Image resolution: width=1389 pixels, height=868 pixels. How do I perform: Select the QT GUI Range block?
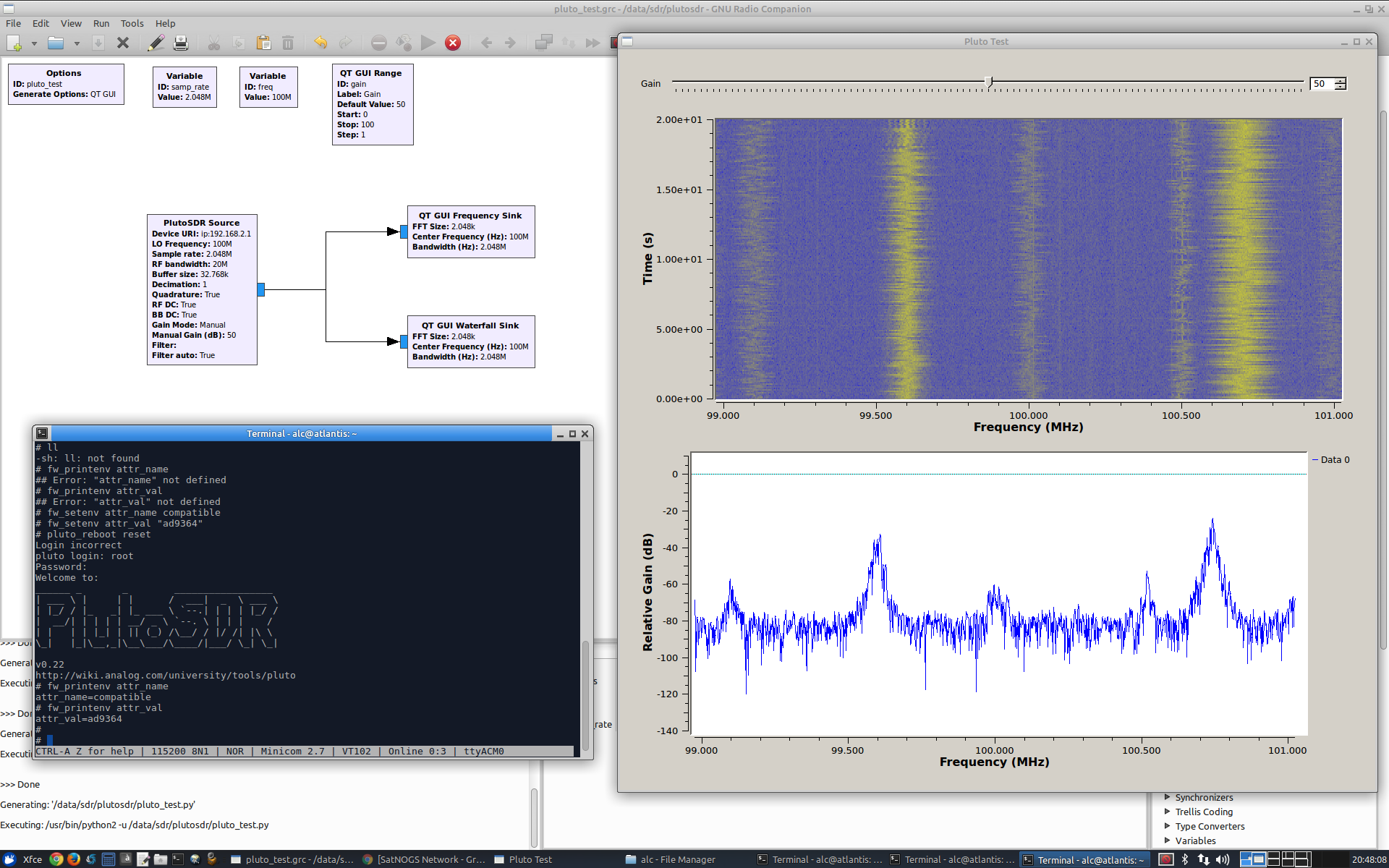click(373, 104)
